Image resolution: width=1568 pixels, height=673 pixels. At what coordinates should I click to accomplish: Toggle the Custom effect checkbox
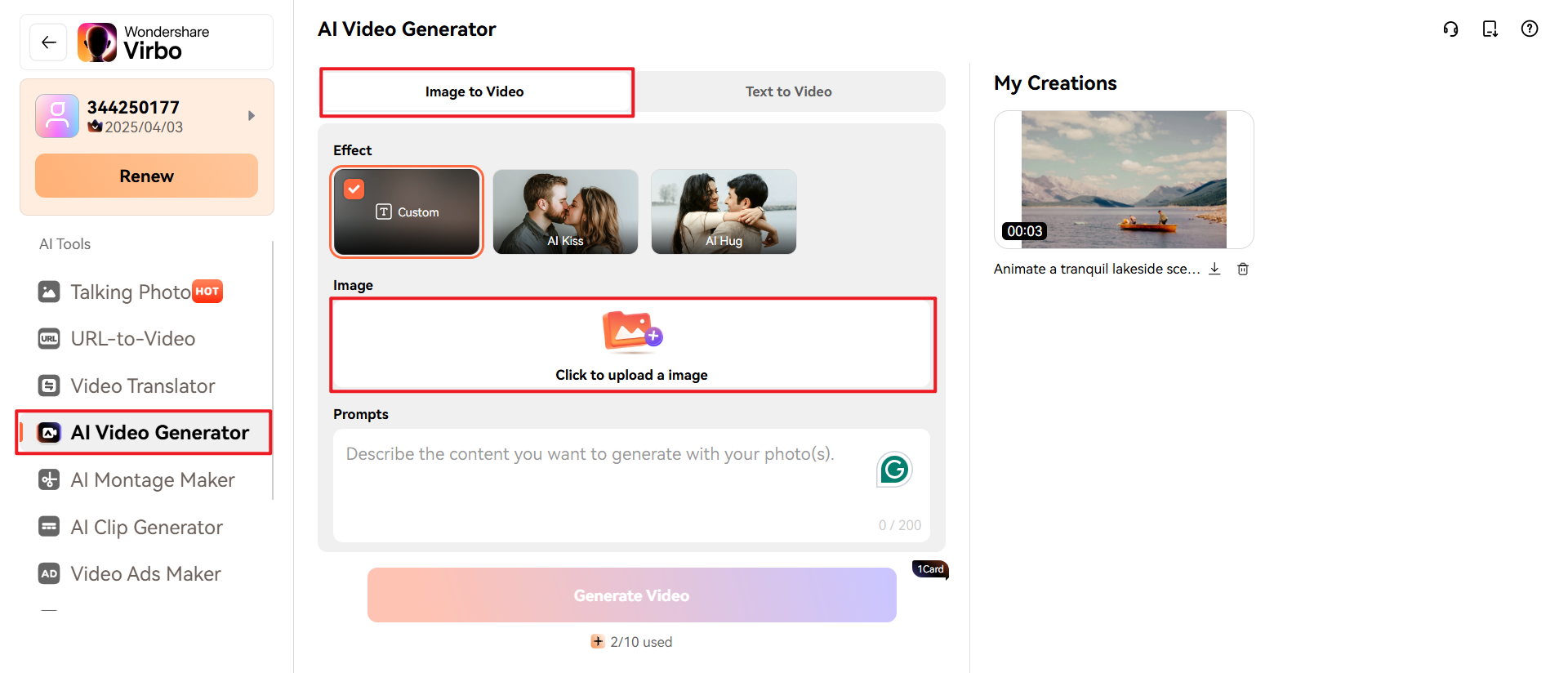coord(354,189)
